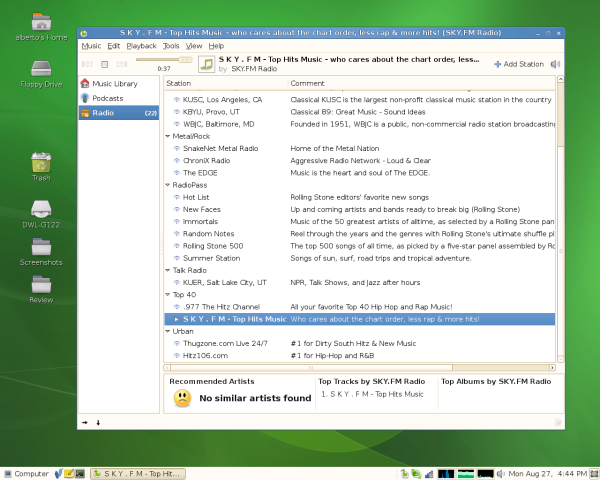Click the taskbar volume speaker icon
This screenshot has height=480, width=600.
[501, 474]
